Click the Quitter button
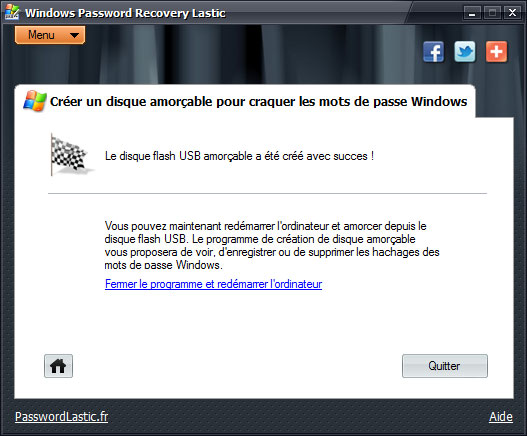 pyautogui.click(x=445, y=366)
